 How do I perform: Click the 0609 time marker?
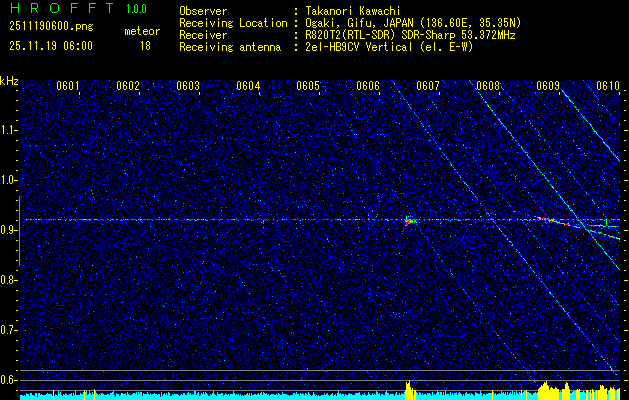coord(548,86)
